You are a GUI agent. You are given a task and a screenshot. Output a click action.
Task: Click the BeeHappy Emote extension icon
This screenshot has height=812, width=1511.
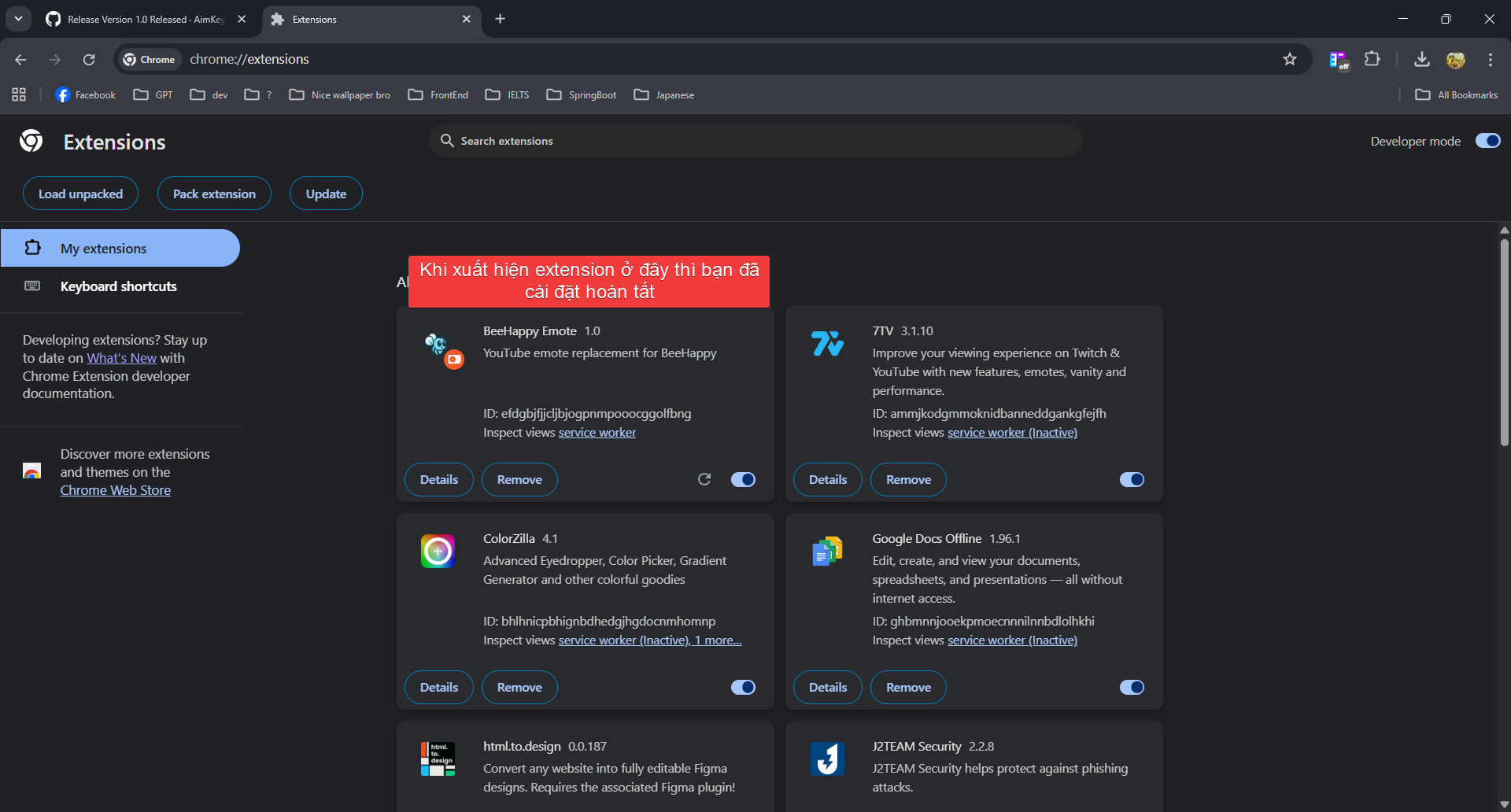441,349
